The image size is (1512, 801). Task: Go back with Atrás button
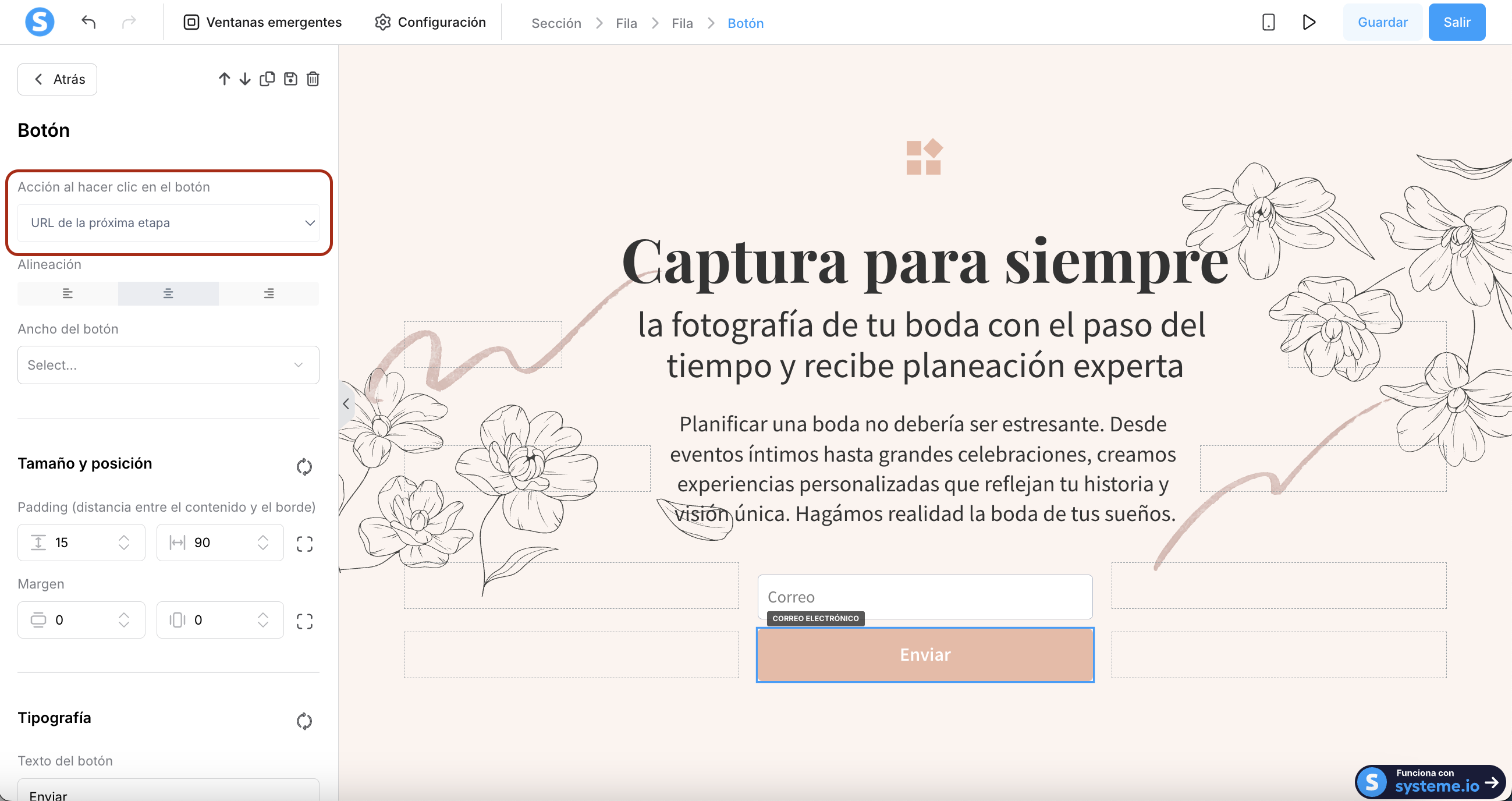point(58,79)
